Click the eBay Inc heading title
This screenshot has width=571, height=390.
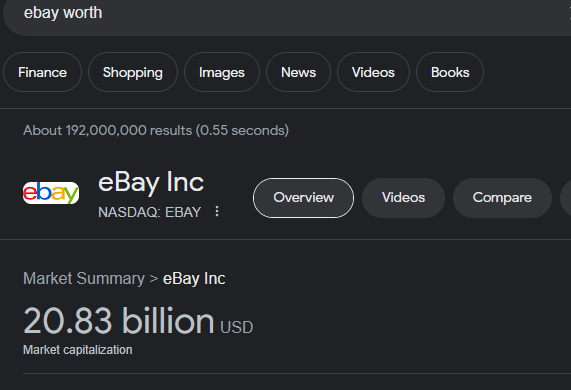151,182
